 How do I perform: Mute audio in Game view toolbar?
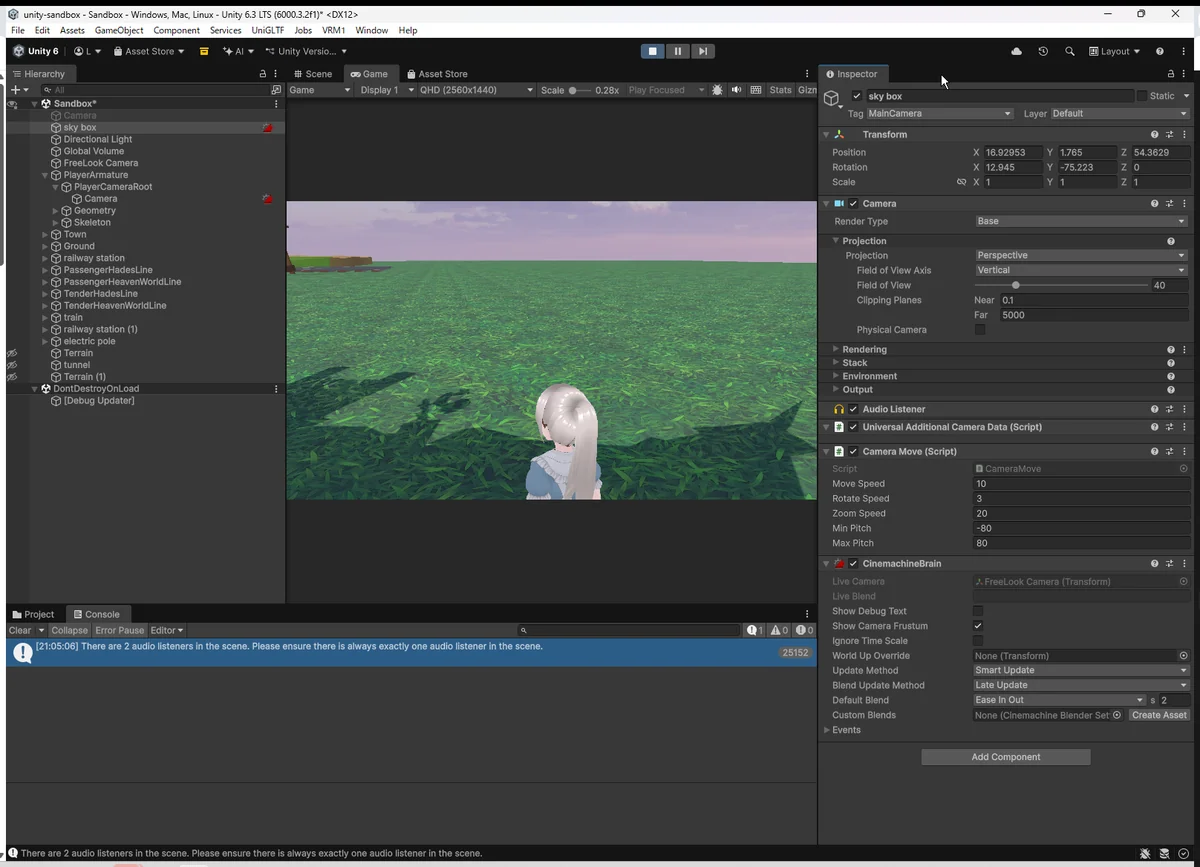click(736, 90)
